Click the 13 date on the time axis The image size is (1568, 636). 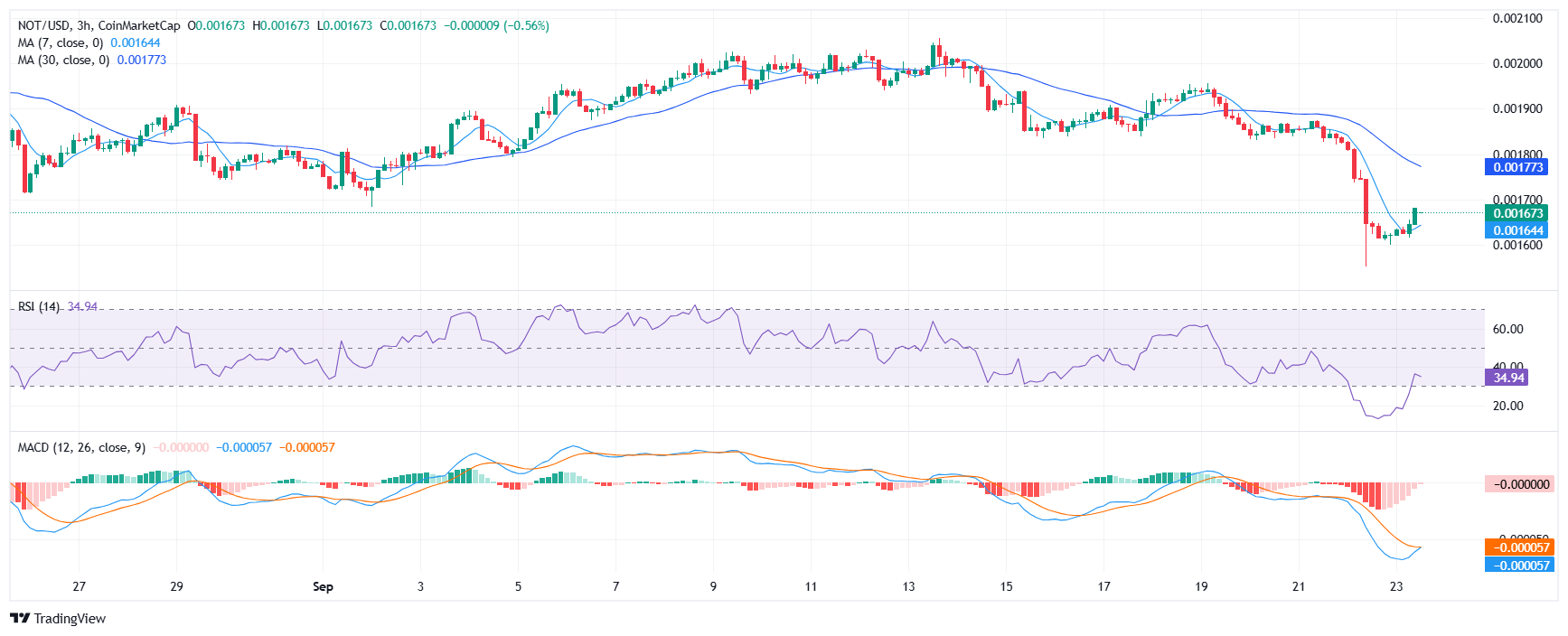click(x=908, y=586)
